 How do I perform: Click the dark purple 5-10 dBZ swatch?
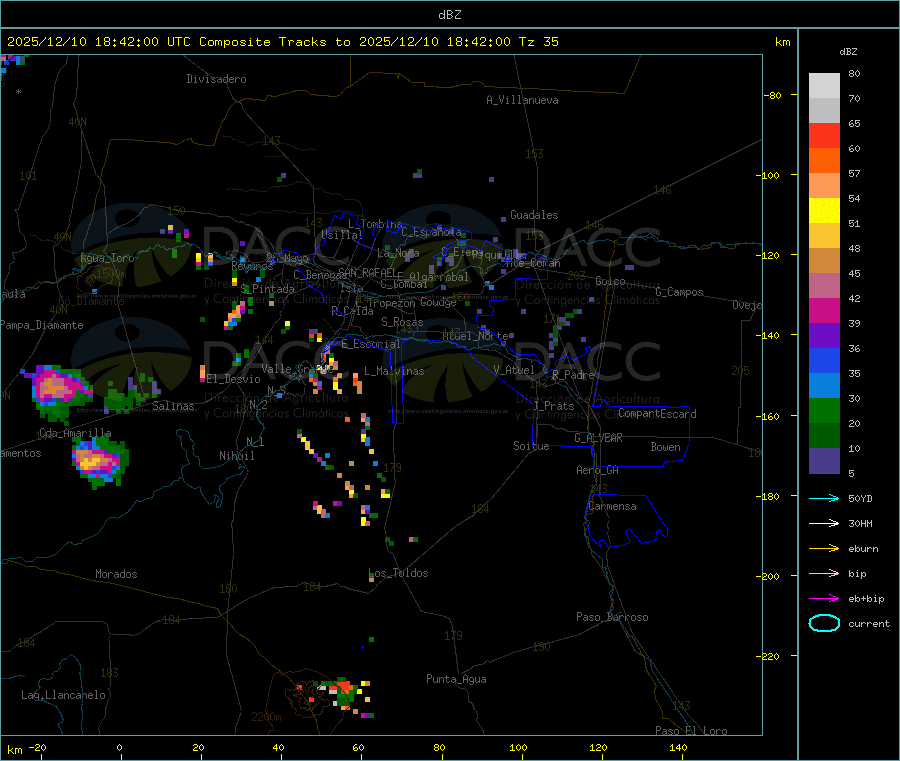(824, 460)
